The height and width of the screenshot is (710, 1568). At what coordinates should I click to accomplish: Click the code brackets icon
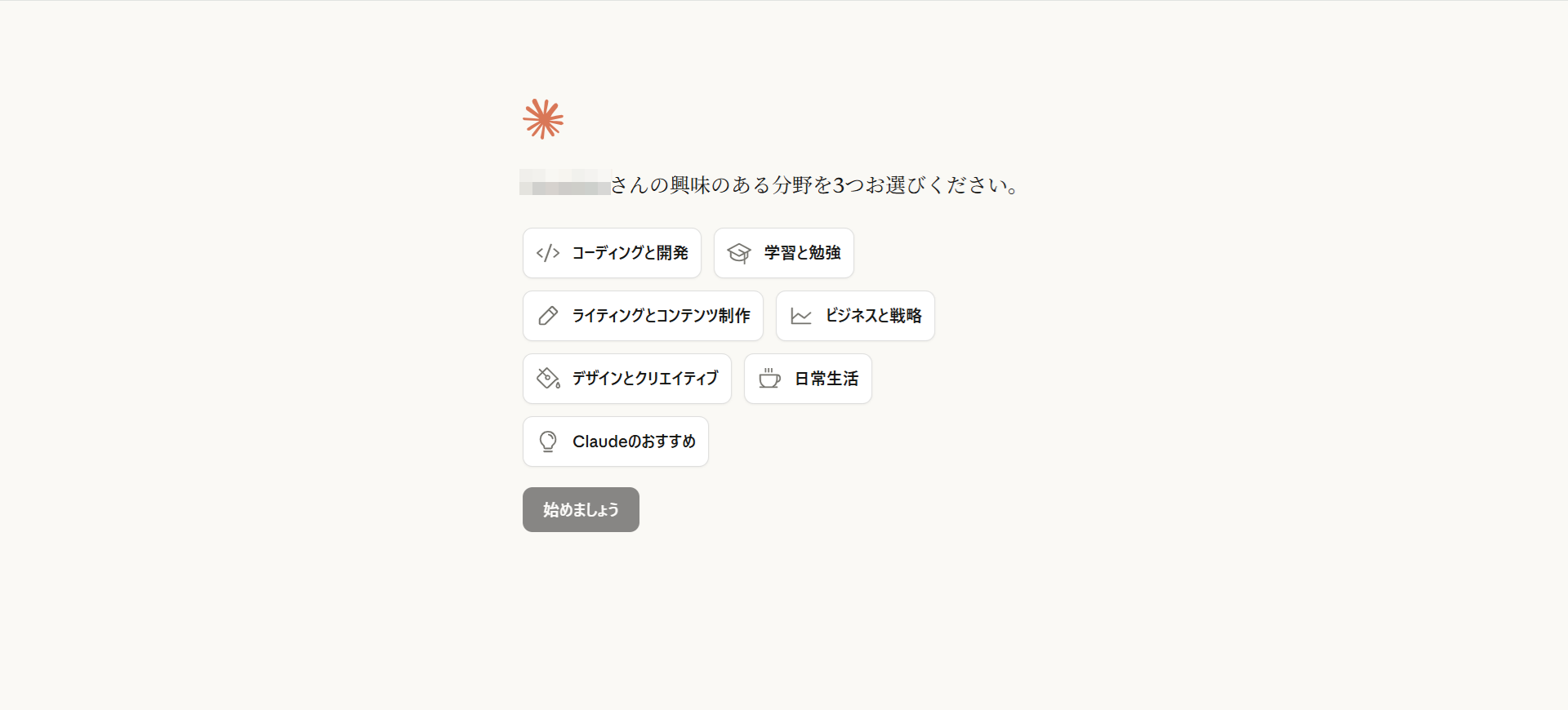click(x=548, y=253)
